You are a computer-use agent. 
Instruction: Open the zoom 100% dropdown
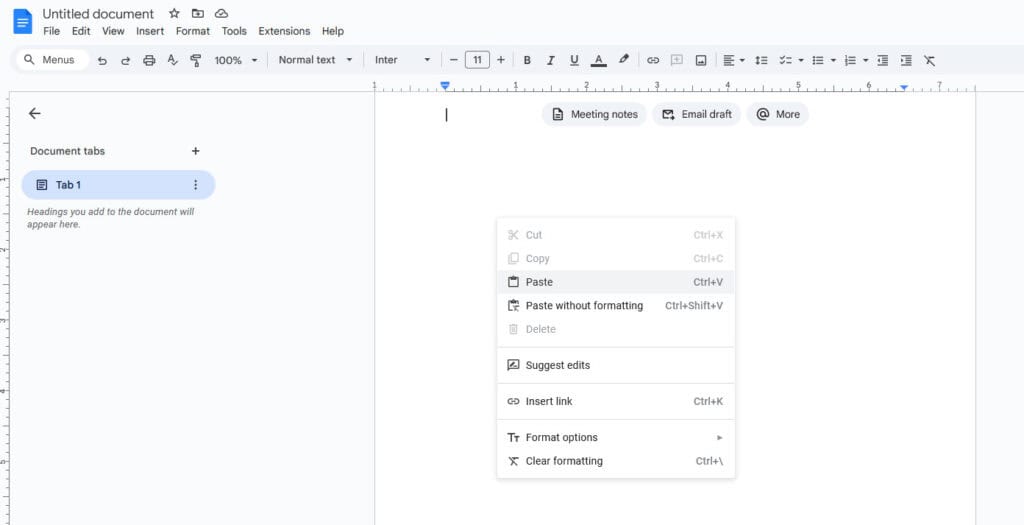[236, 60]
